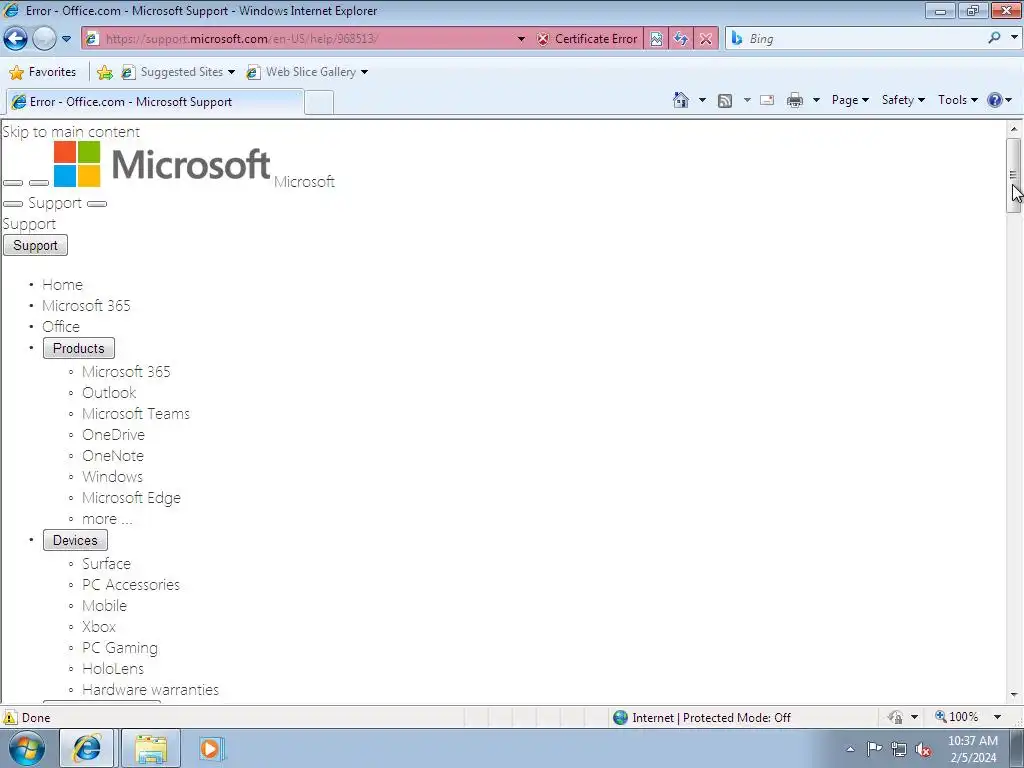Open the Xbox link
This screenshot has width=1024, height=768.
coord(99,627)
